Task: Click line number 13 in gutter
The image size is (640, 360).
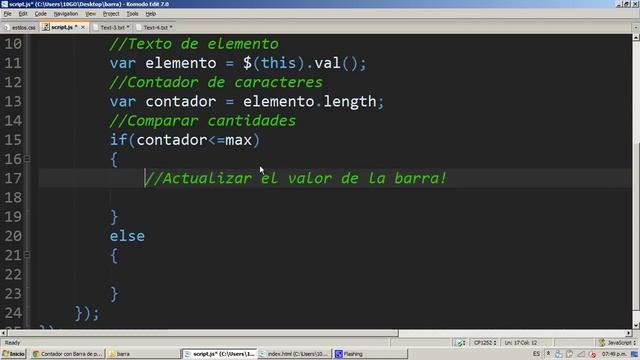Action: 13,101
